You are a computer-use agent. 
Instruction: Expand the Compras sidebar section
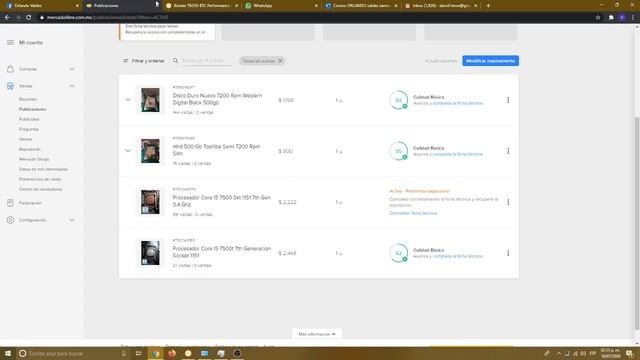coord(72,69)
